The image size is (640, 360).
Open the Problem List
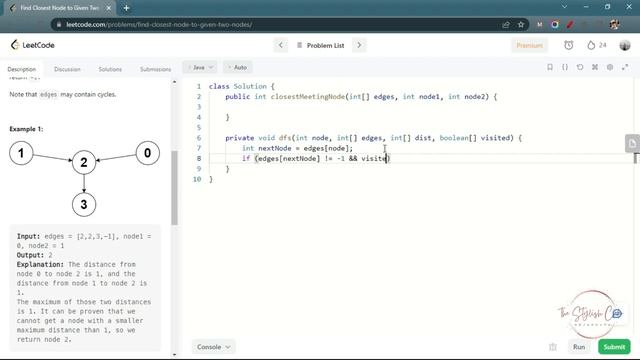point(321,45)
